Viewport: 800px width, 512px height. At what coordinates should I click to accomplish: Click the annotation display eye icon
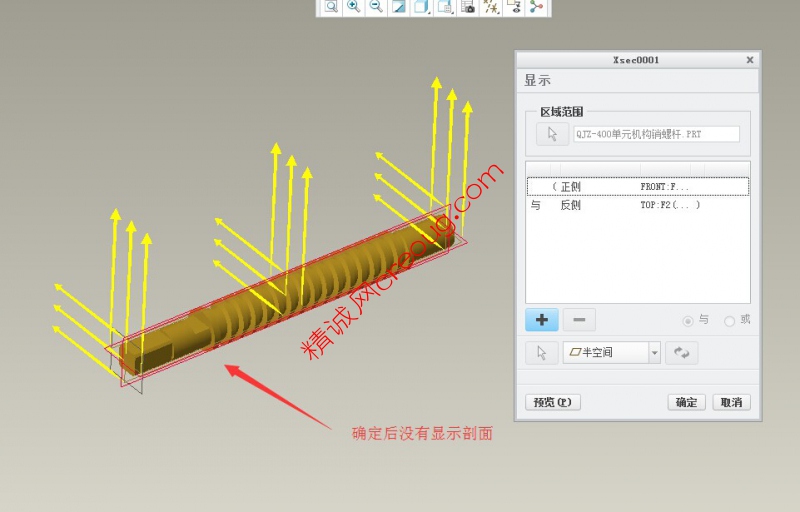pos(514,7)
